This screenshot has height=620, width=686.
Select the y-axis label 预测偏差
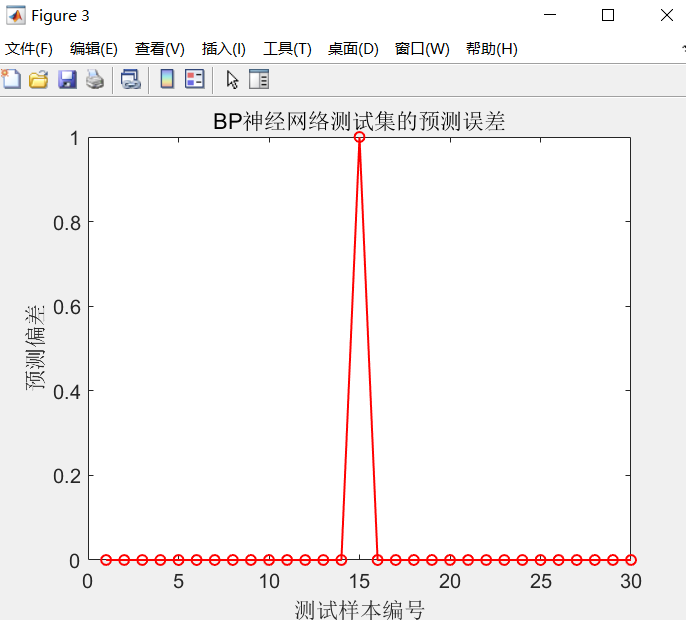[35, 348]
